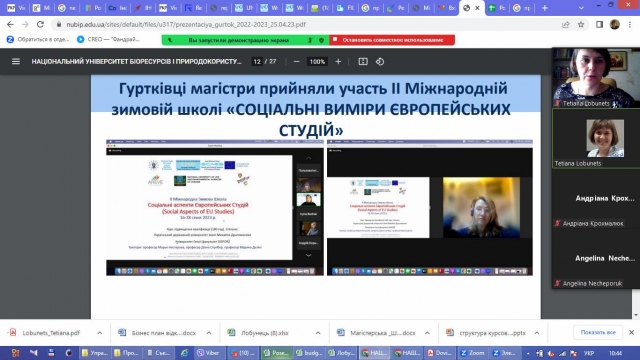Switch to Упра... folder taskbar item

[x=95, y=353]
